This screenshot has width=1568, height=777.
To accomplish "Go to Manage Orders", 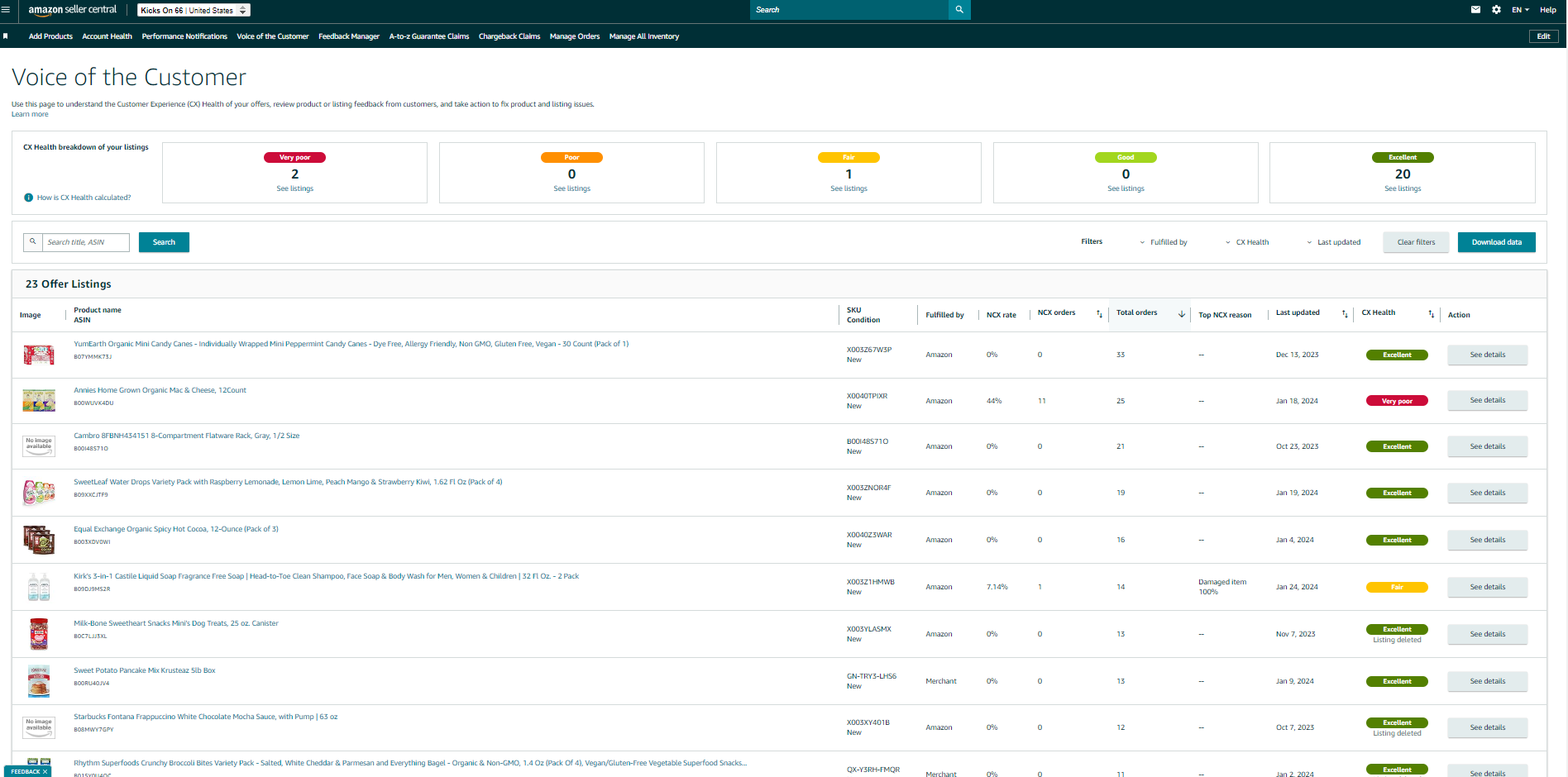I will [x=575, y=36].
